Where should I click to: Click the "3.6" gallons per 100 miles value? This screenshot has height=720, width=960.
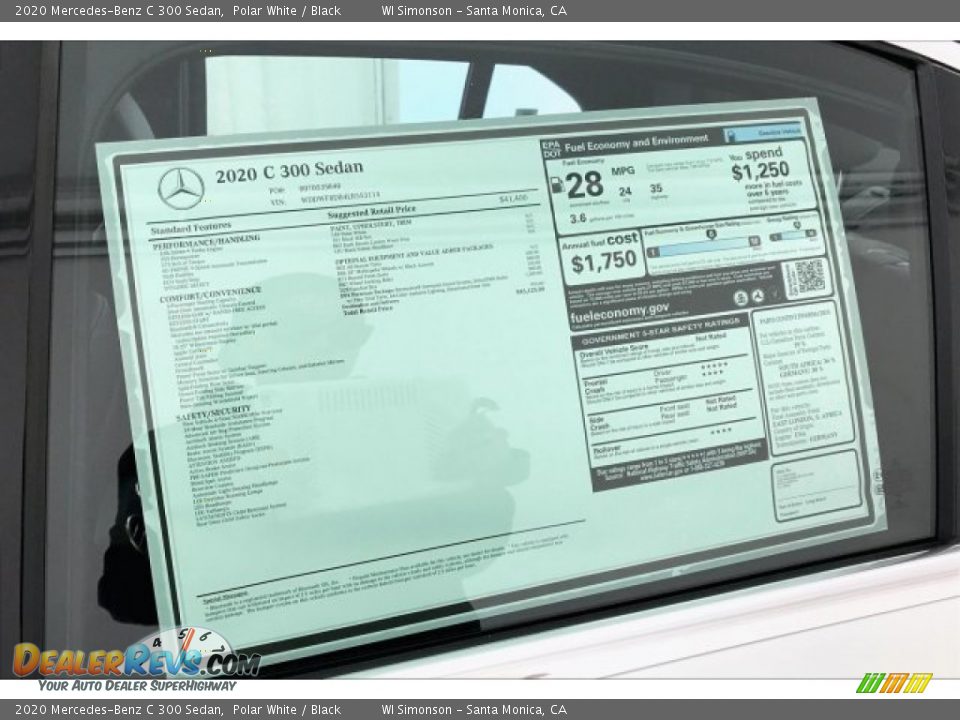[x=577, y=219]
